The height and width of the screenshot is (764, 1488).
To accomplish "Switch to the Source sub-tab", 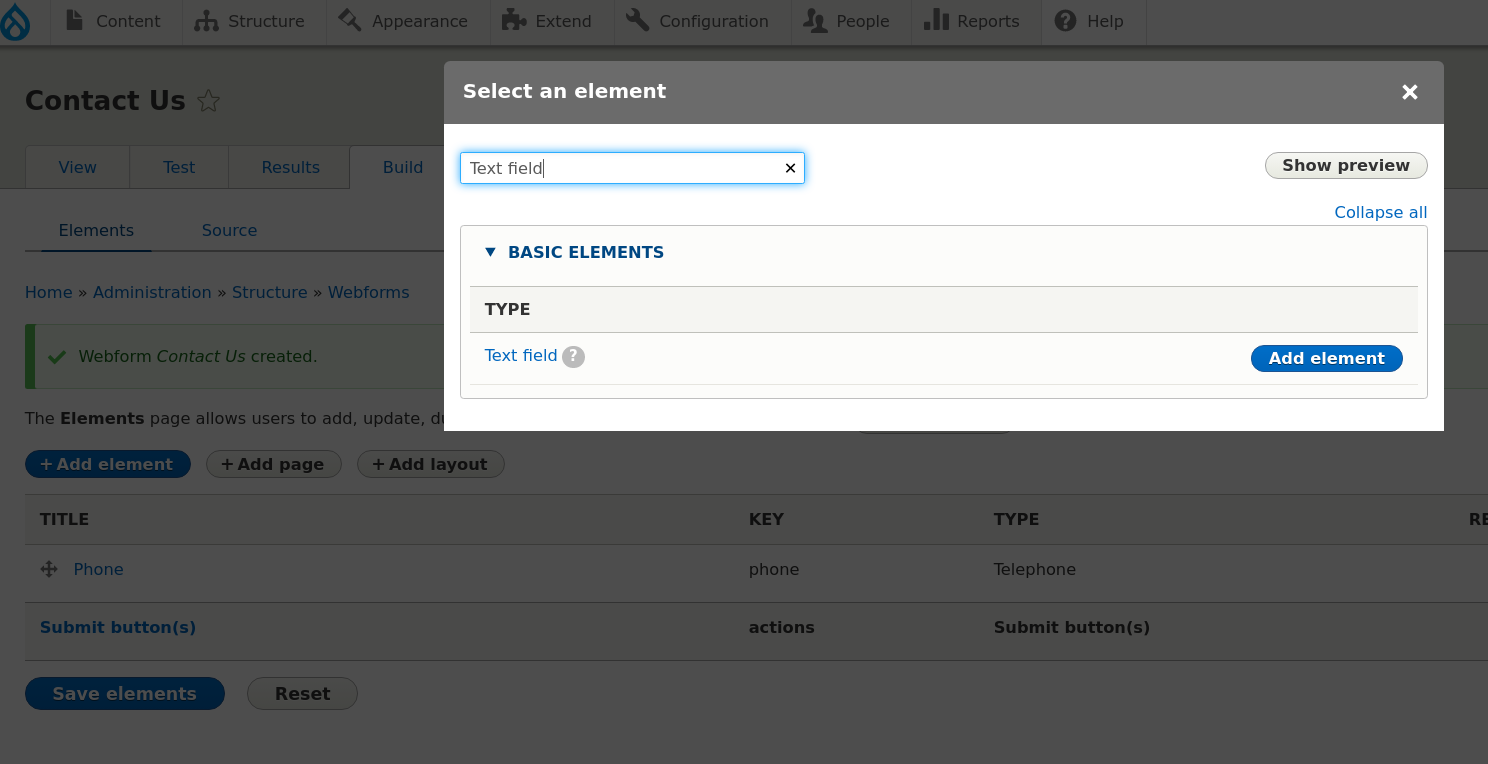I will point(229,230).
